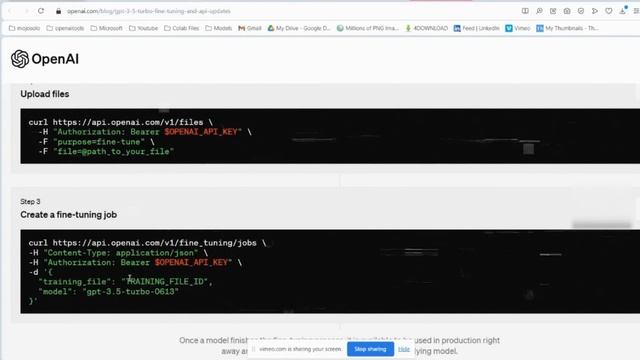Open the reader view book icon
The width and height of the screenshot is (640, 360).
click(525, 11)
